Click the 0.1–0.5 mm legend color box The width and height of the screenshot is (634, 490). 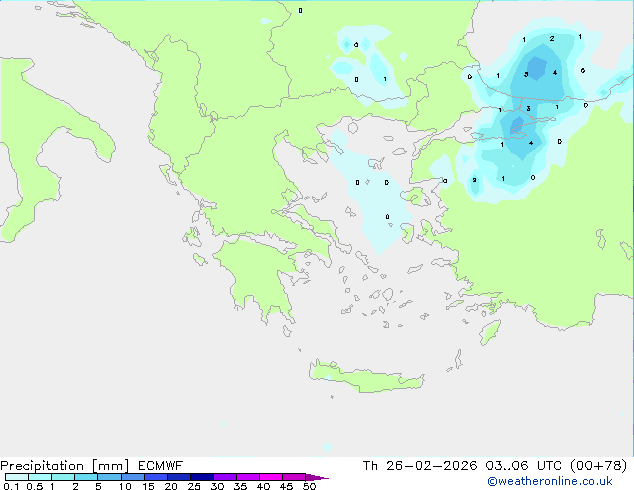[x=17, y=477]
